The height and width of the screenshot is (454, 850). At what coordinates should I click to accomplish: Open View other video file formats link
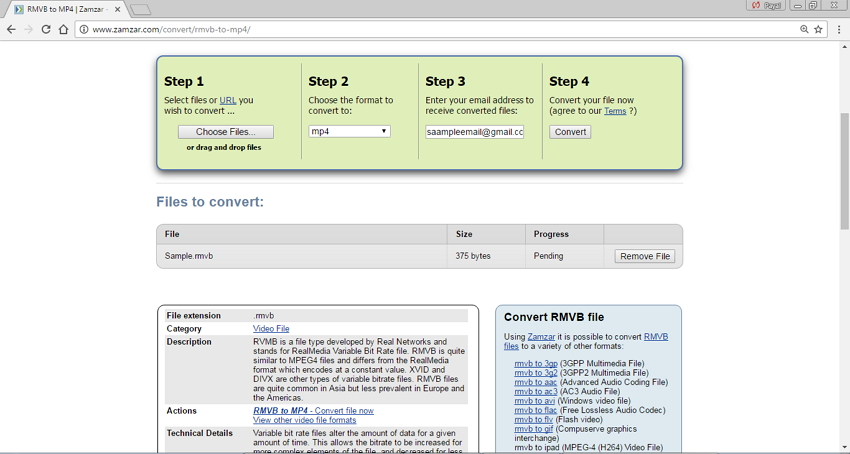(305, 420)
